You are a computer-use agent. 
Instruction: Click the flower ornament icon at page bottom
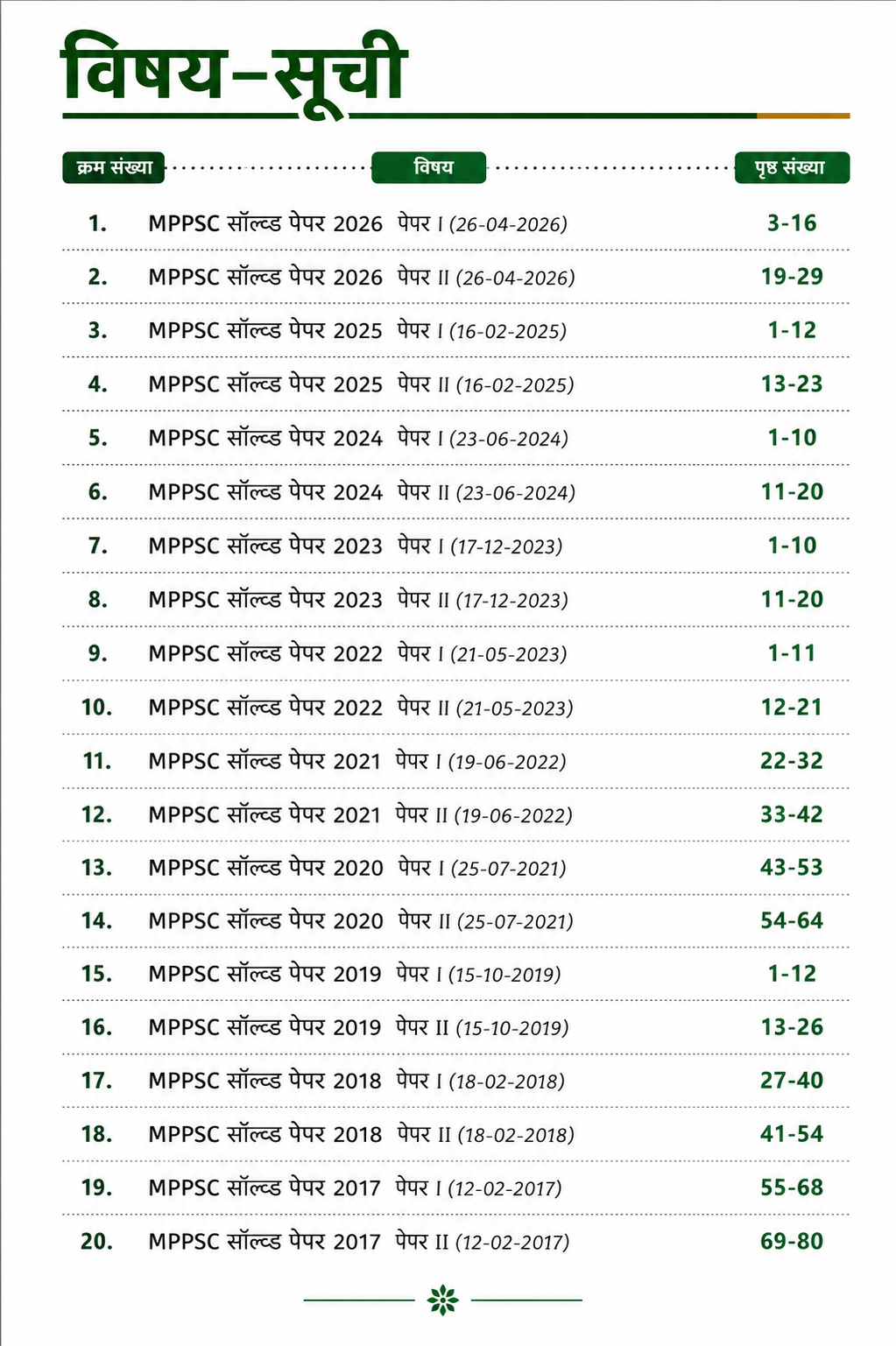coord(443,1300)
